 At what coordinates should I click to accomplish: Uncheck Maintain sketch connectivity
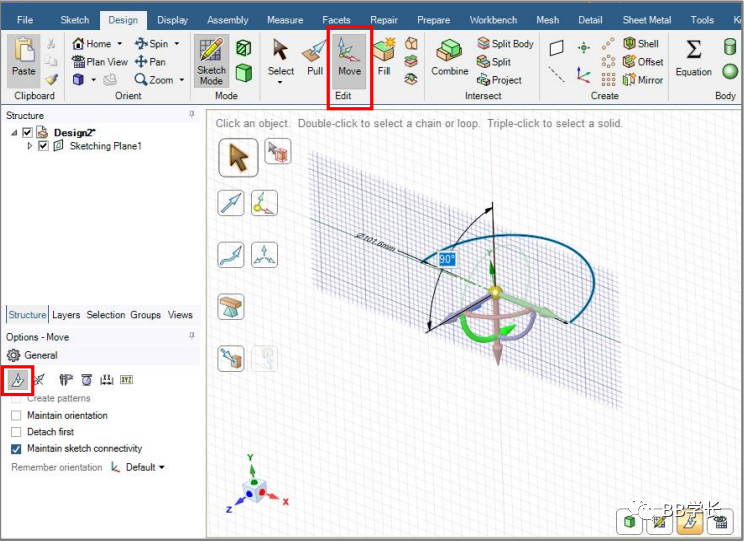pyautogui.click(x=16, y=449)
